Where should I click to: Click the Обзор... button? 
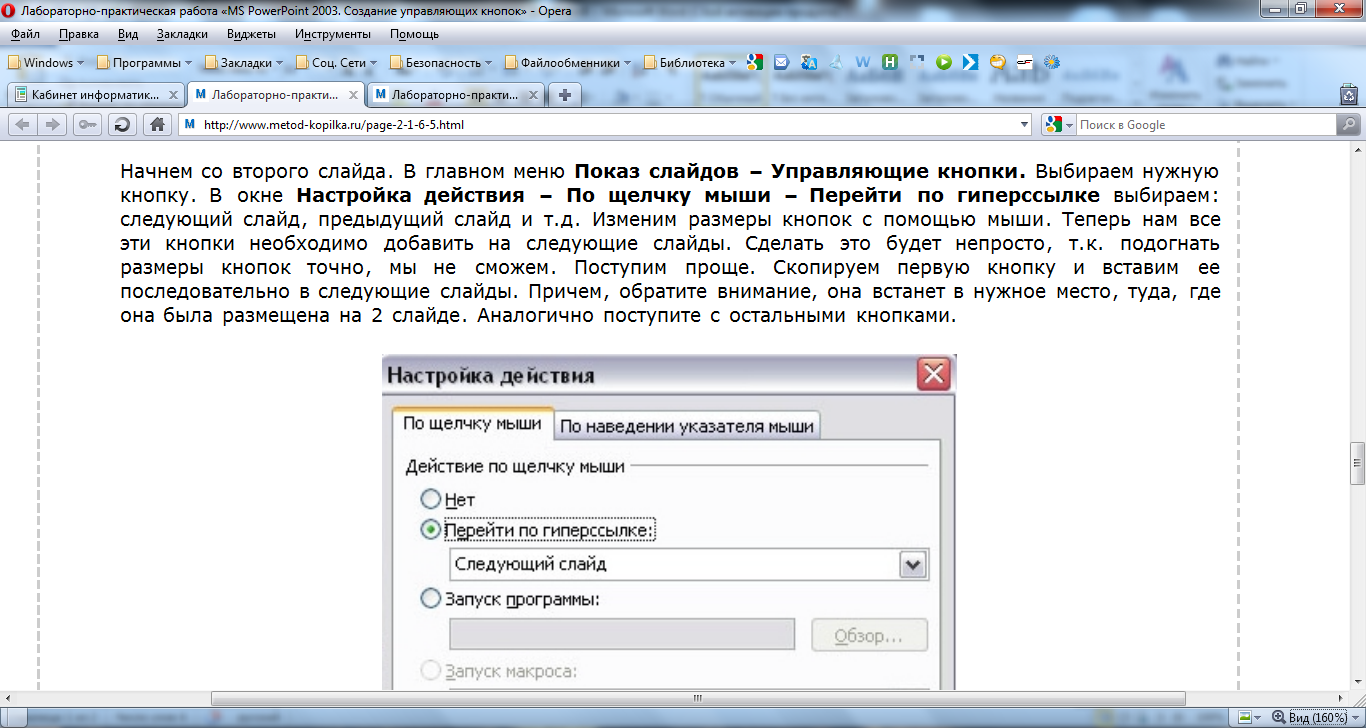(868, 635)
